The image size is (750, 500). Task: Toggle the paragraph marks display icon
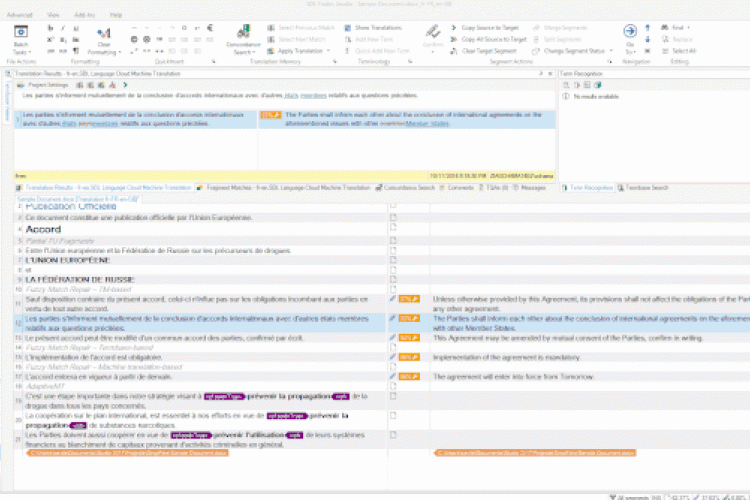tap(76, 51)
